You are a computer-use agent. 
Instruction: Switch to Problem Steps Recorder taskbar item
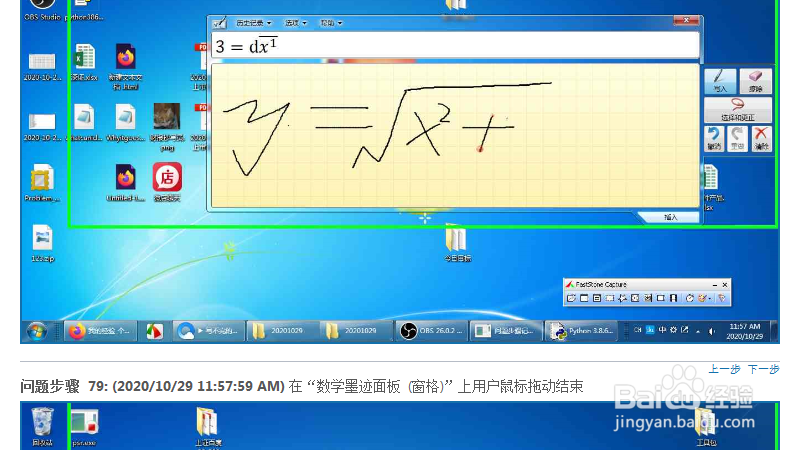pos(505,331)
